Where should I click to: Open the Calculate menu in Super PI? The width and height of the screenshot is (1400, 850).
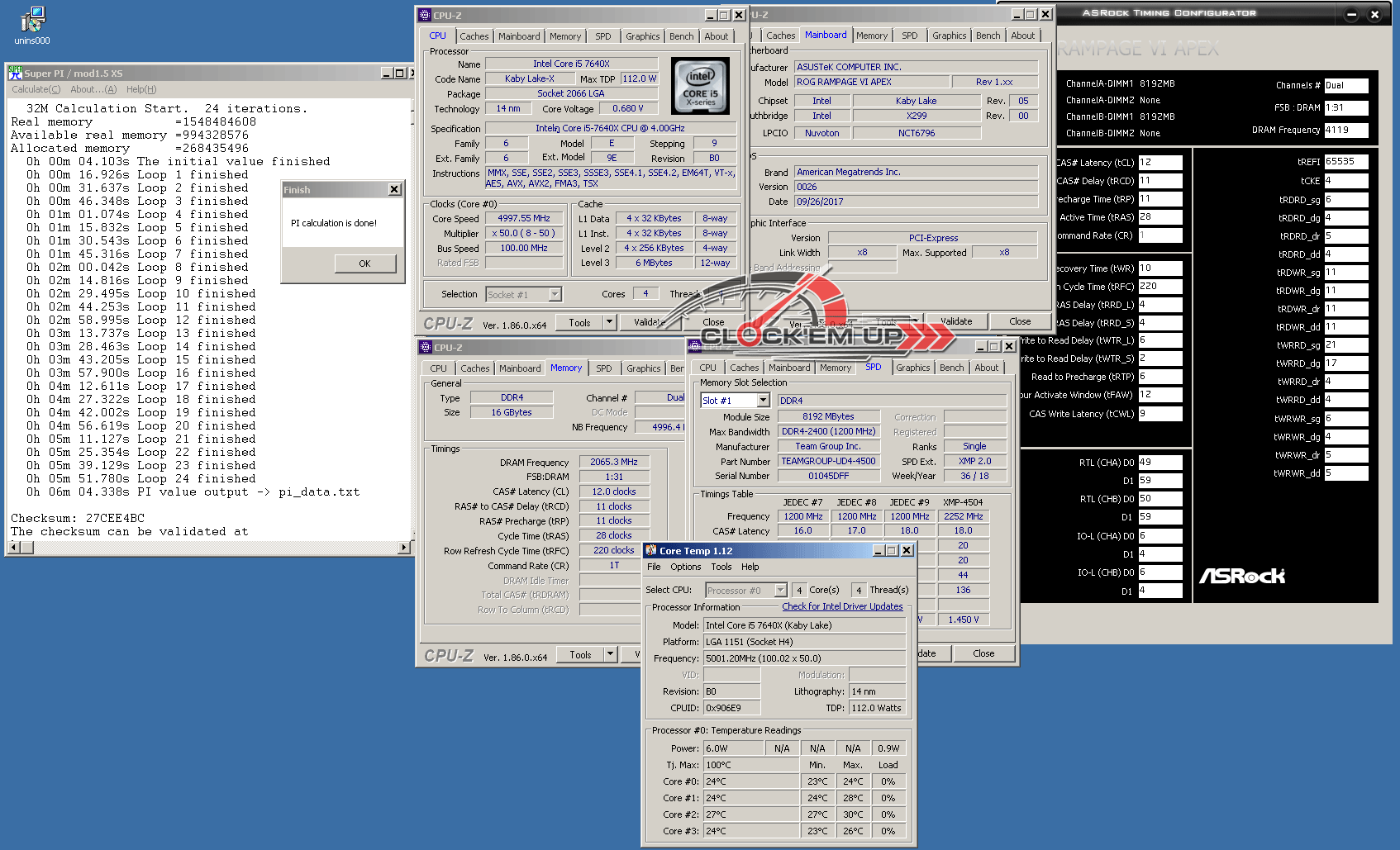(x=36, y=89)
